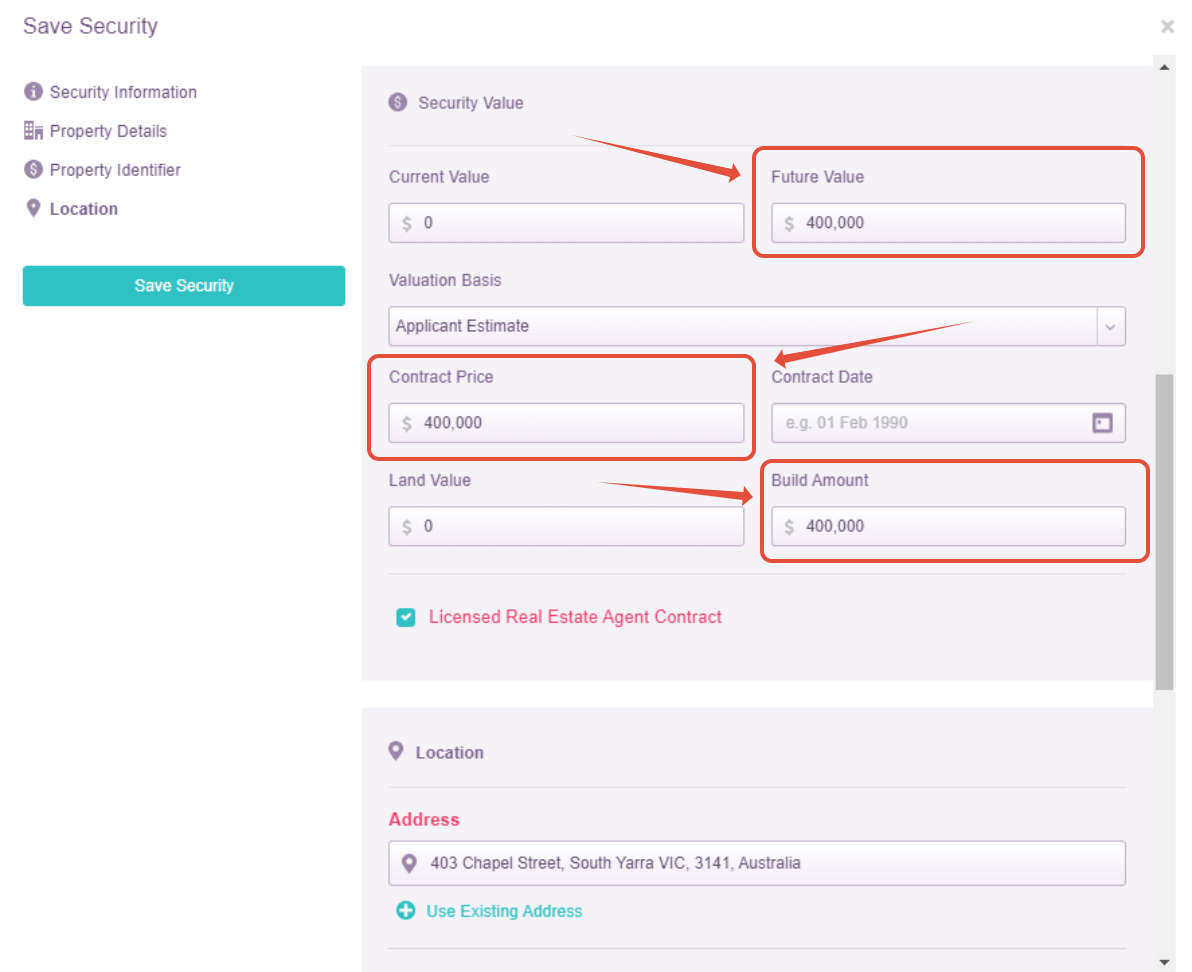
Task: Click the plus icon beside Use Existing Address
Action: coord(405,911)
